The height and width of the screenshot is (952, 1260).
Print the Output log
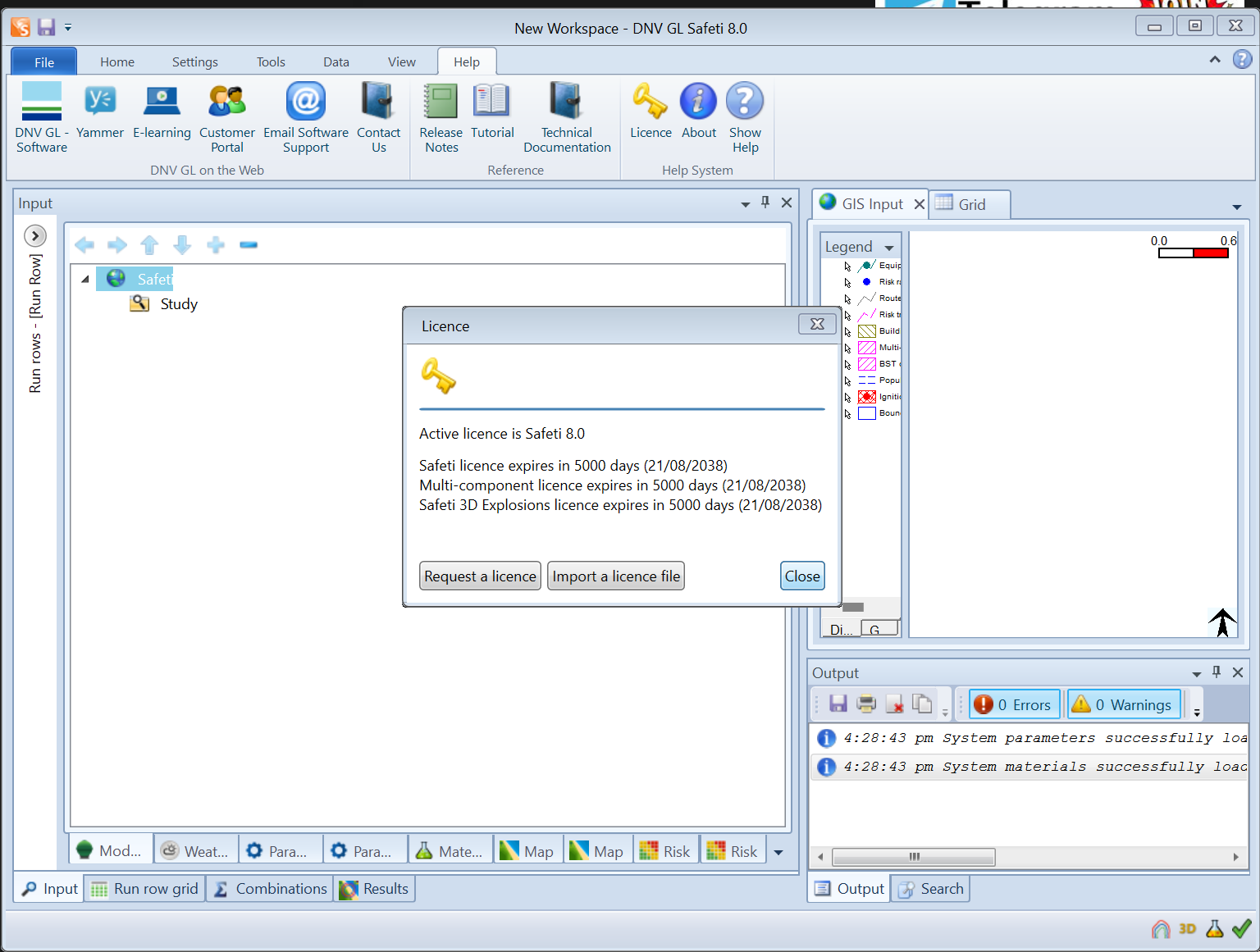click(866, 704)
